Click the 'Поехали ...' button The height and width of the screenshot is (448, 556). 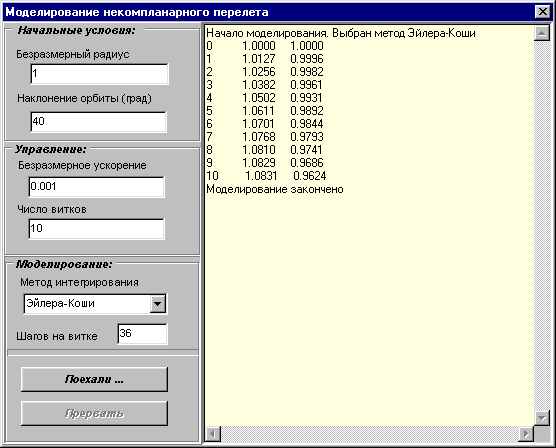94,380
